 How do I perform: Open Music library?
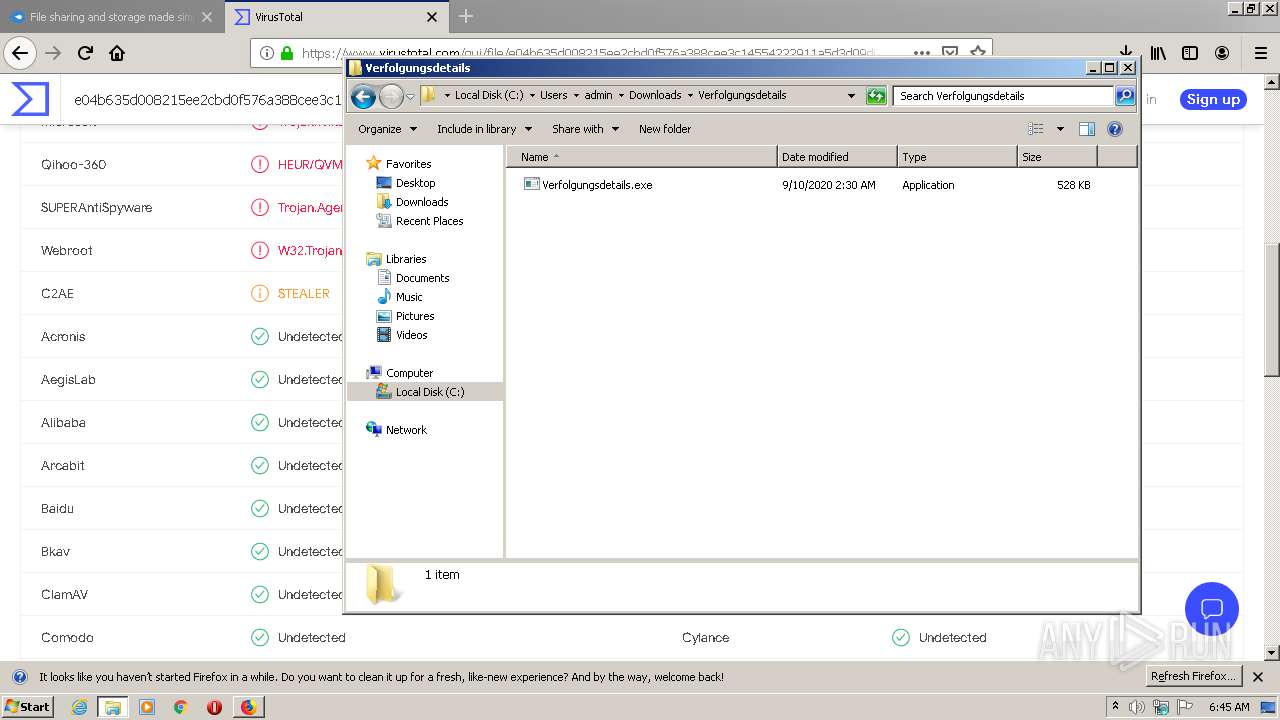click(409, 297)
